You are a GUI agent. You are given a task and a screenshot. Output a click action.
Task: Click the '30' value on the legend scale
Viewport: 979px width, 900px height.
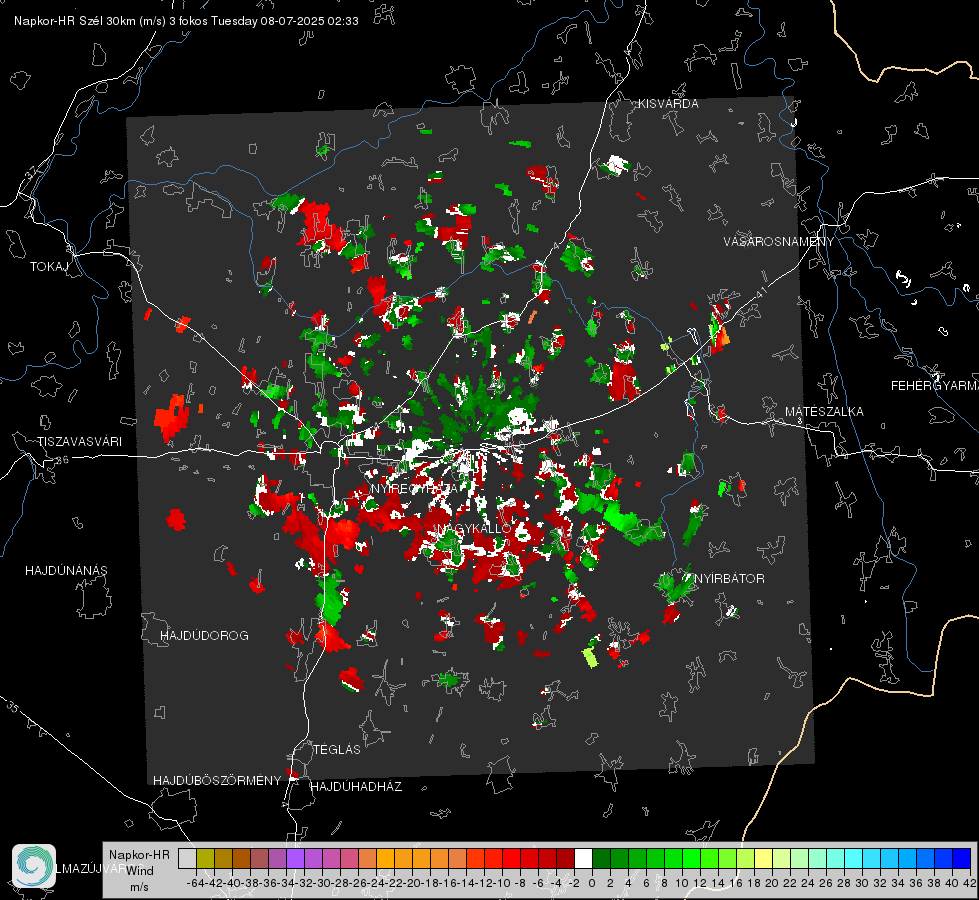click(862, 883)
